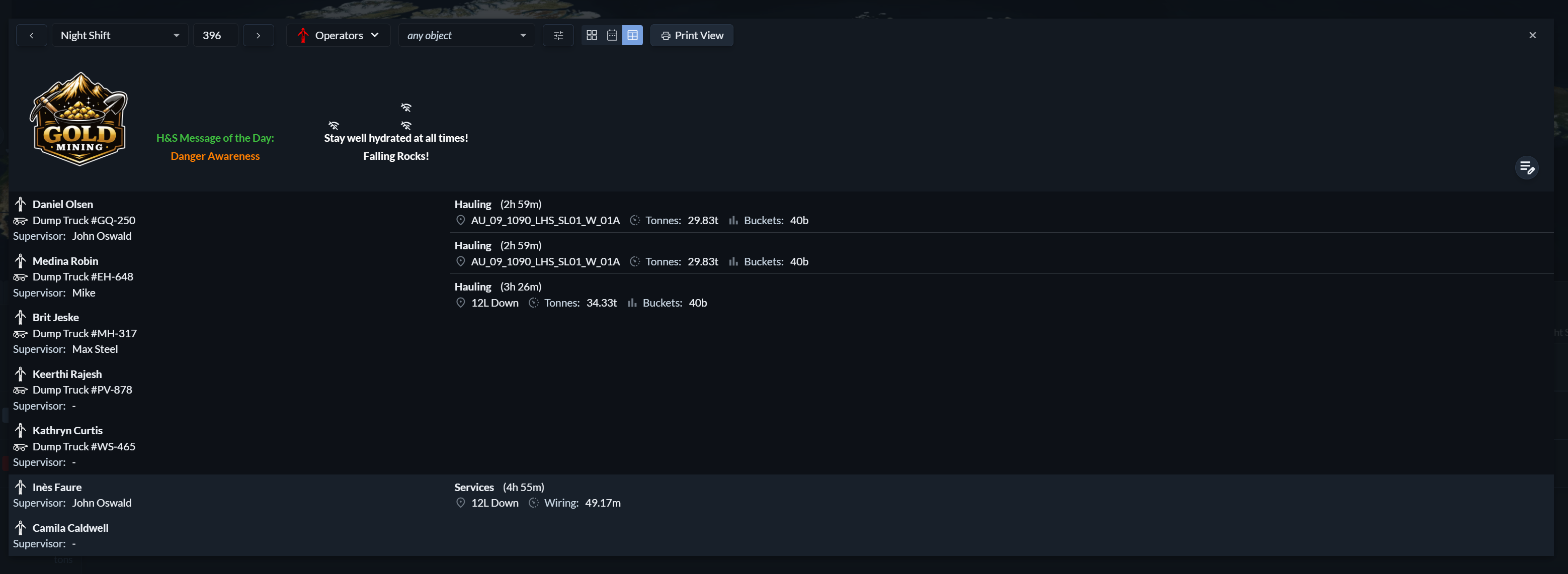
Task: Click the 'Danger Awareness' label
Action: 215,156
